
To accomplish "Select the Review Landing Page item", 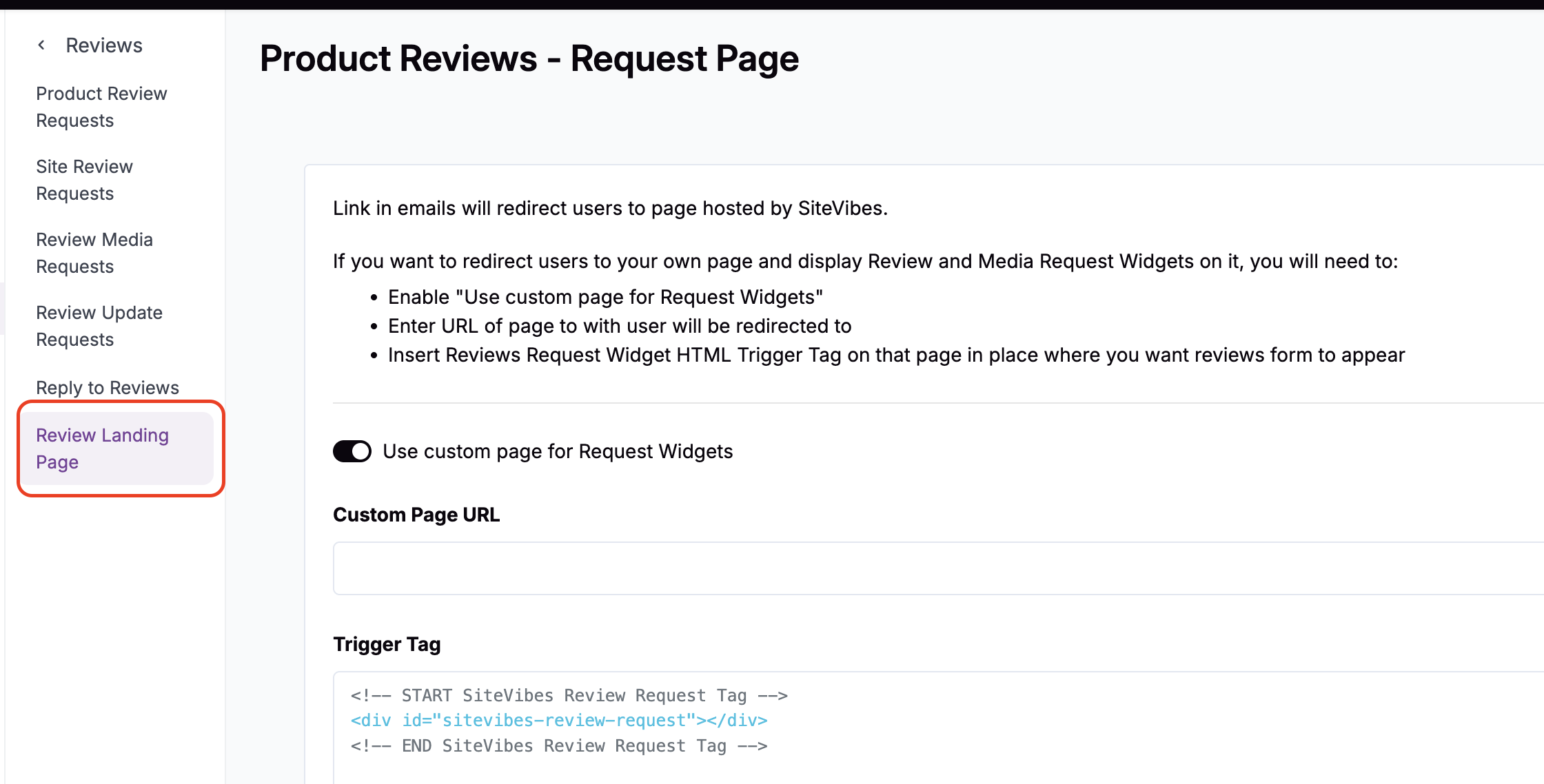I will (x=102, y=448).
